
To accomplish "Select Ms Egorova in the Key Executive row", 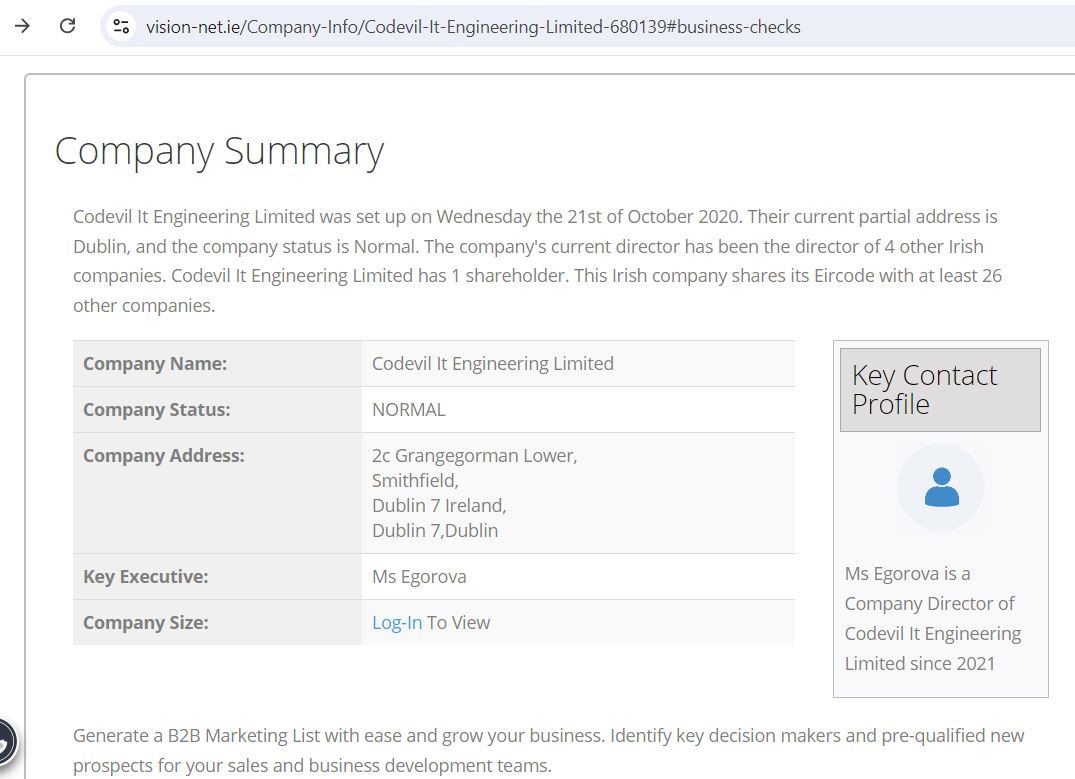I will tap(419, 577).
